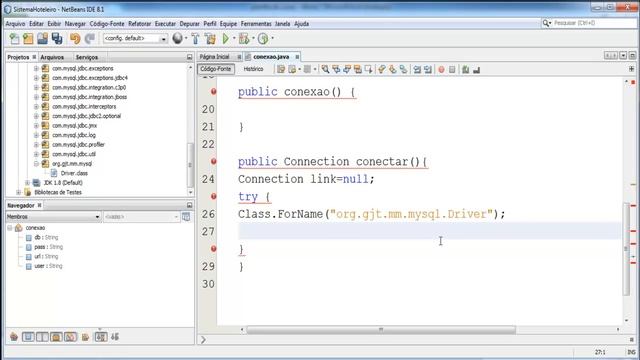Click the New File toolbar icon
The height and width of the screenshot is (360, 640).
[x=14, y=39]
